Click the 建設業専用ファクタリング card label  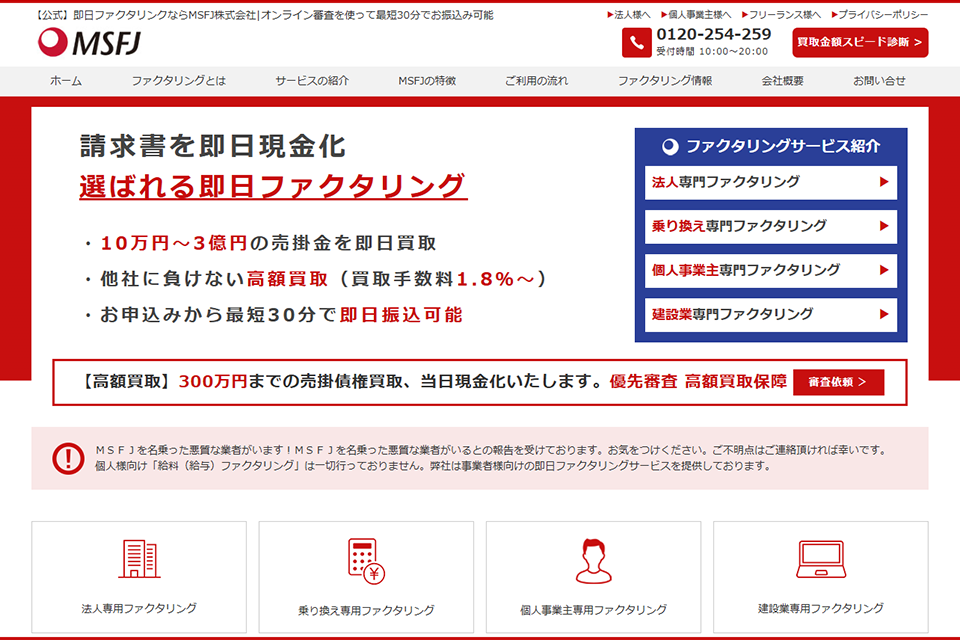[x=821, y=608]
